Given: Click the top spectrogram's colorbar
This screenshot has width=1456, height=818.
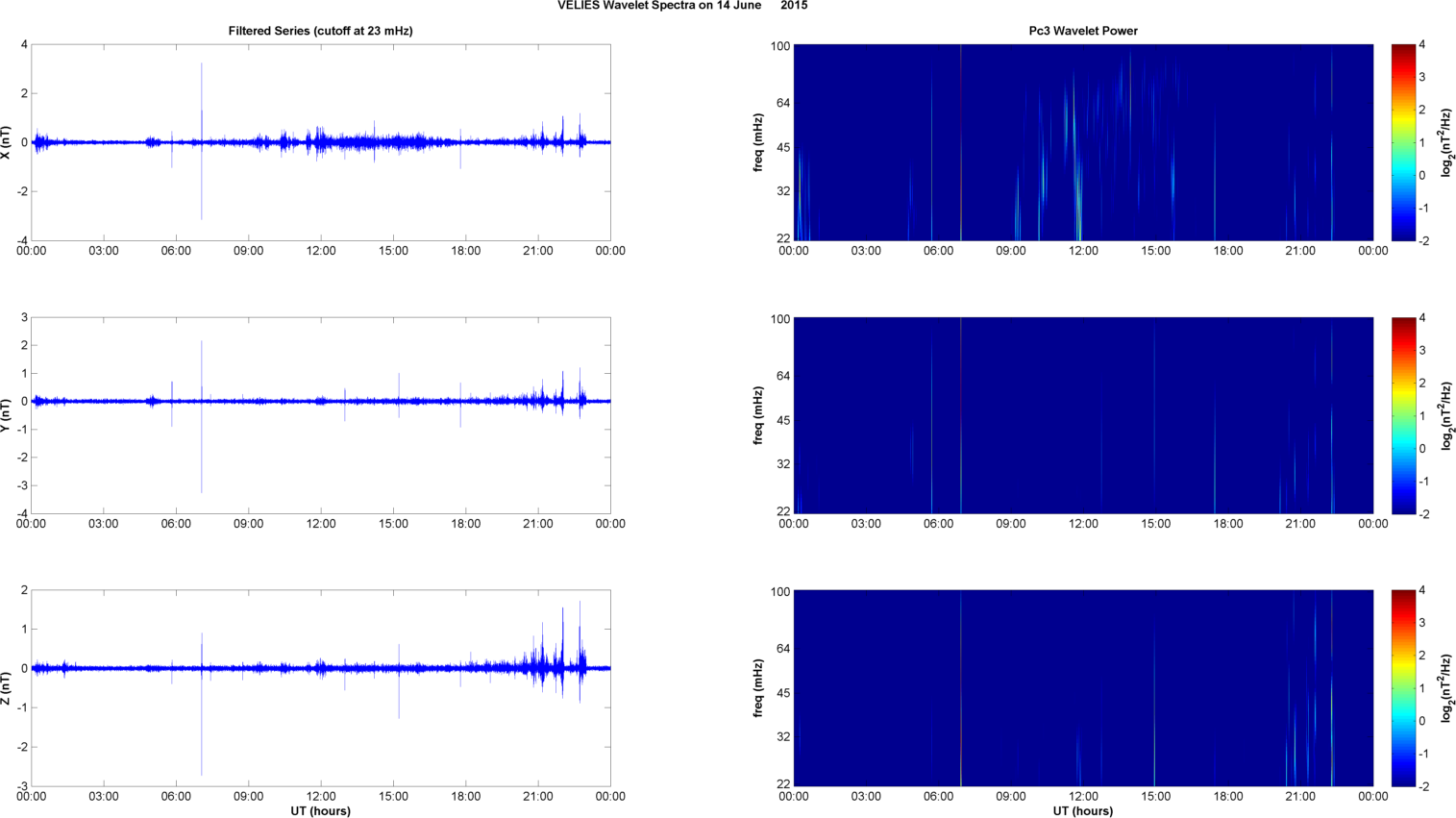Looking at the screenshot, I should [1403, 142].
